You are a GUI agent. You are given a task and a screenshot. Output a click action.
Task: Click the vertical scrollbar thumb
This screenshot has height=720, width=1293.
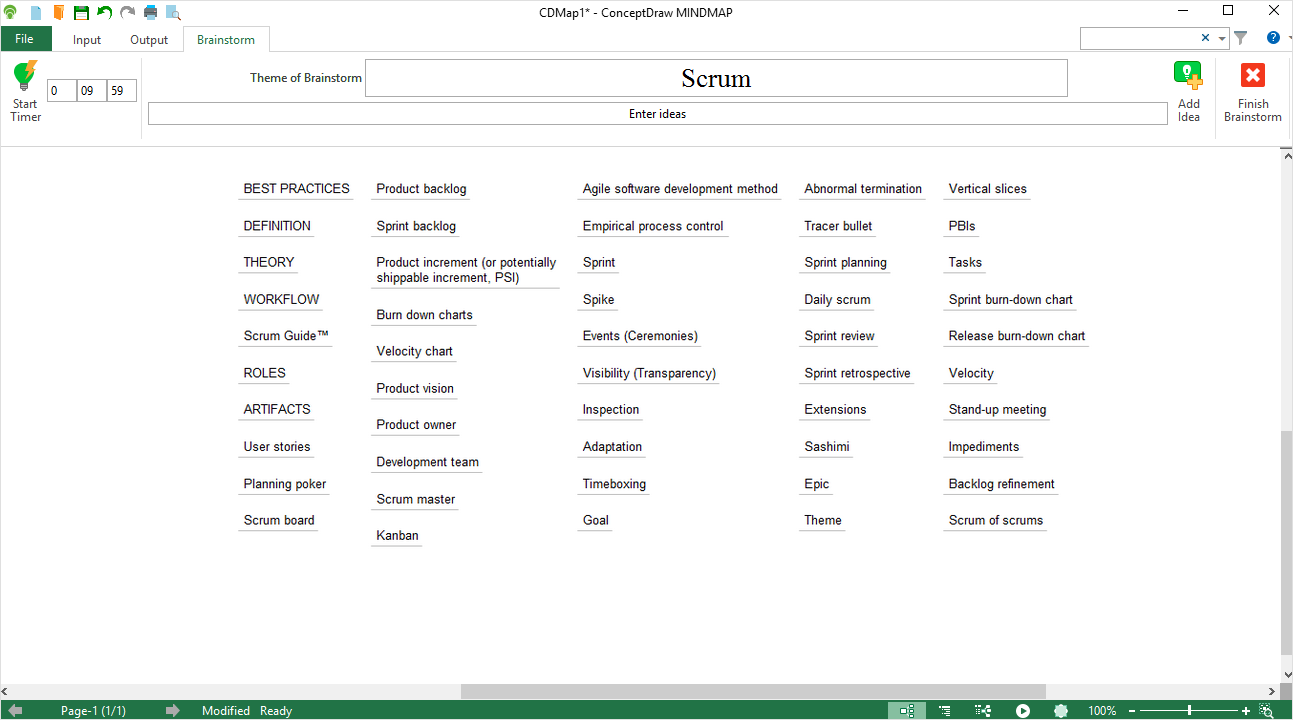click(x=1286, y=542)
